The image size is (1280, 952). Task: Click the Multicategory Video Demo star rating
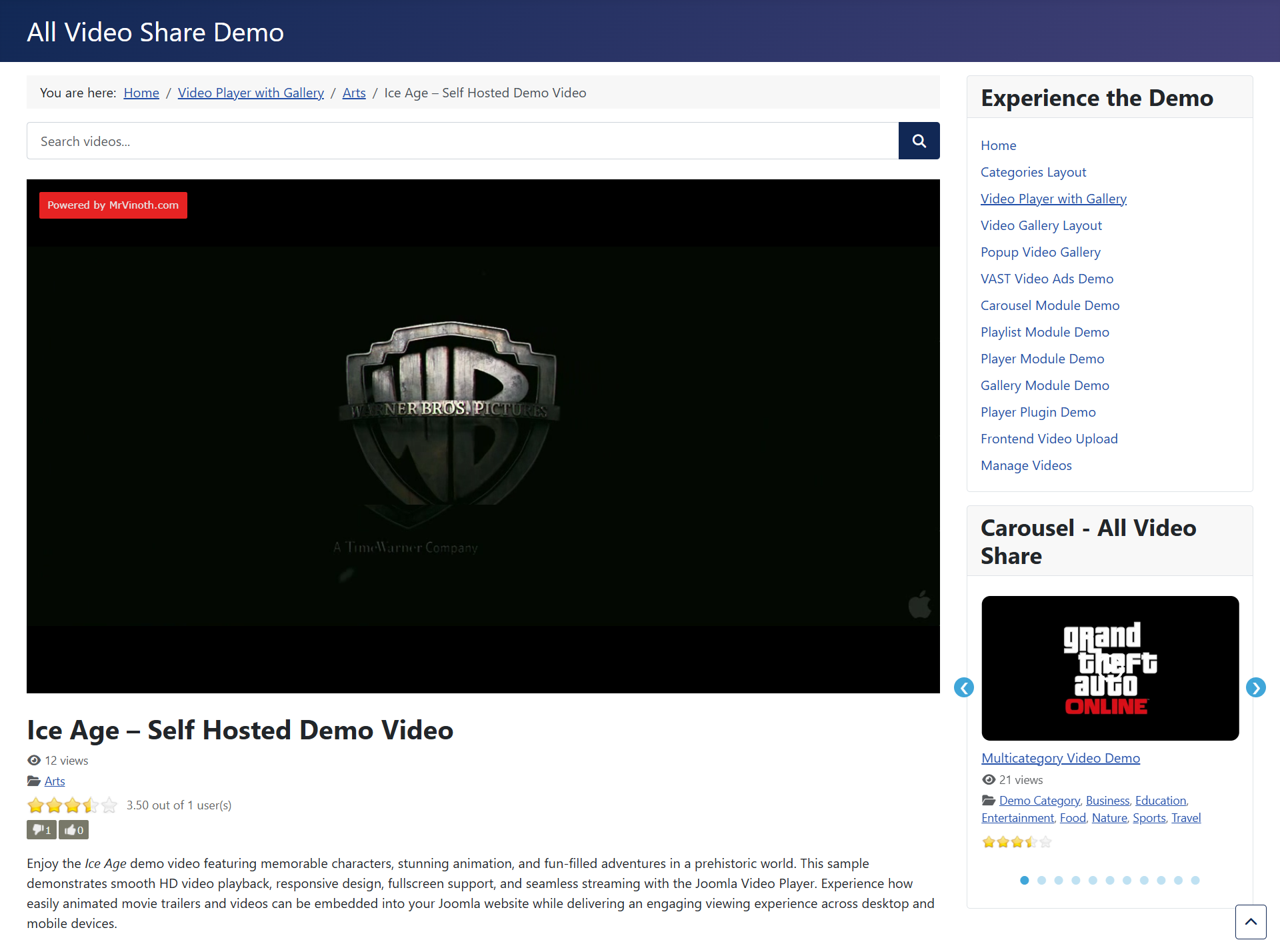pyautogui.click(x=1017, y=842)
